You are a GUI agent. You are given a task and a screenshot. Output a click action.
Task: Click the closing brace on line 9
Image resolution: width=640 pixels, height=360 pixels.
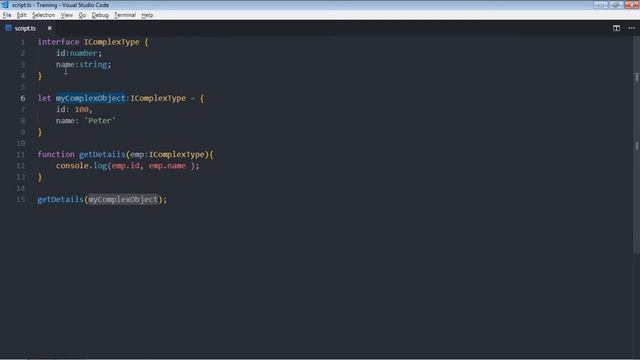(40, 132)
